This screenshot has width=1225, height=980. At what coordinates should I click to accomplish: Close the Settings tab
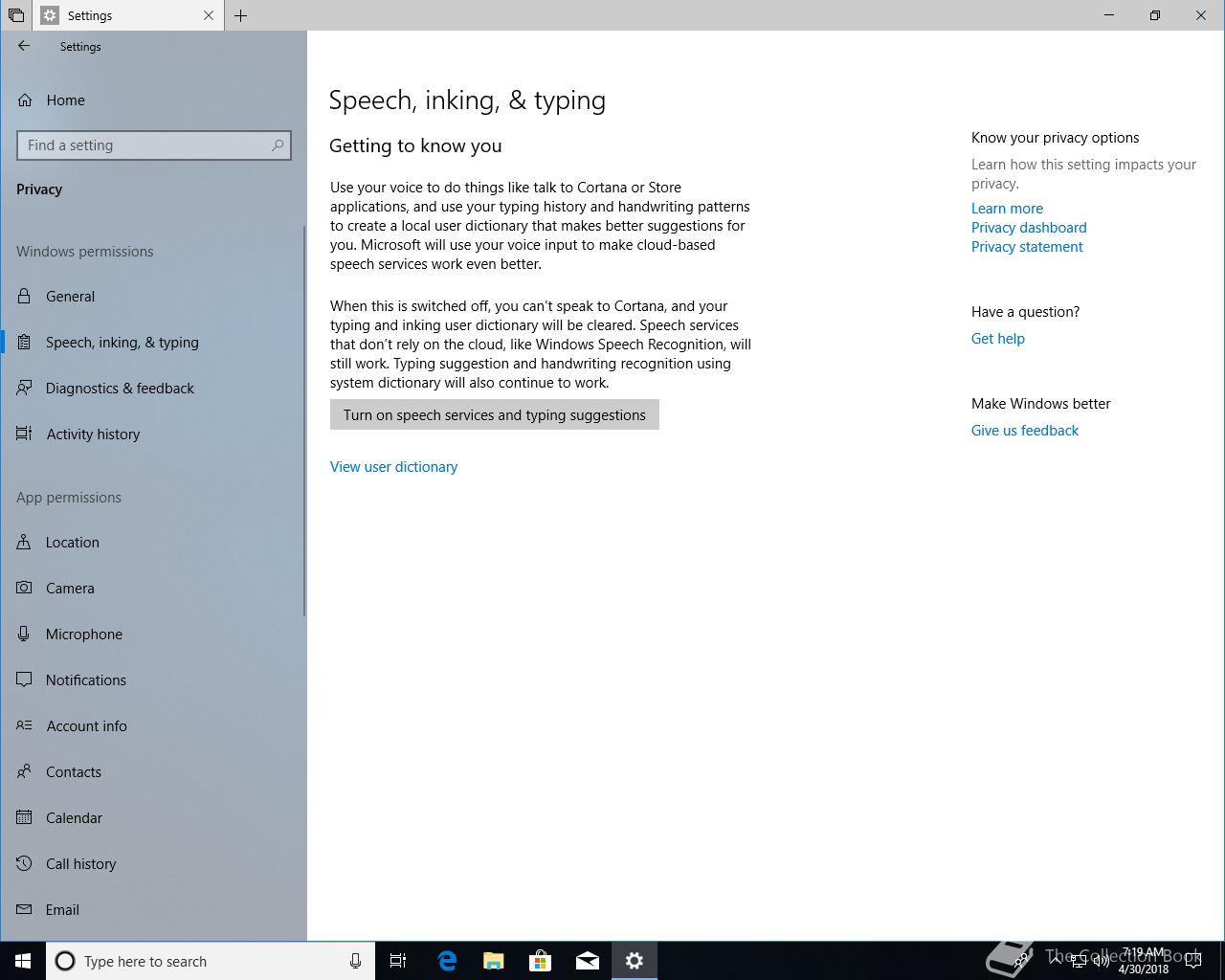point(209,15)
